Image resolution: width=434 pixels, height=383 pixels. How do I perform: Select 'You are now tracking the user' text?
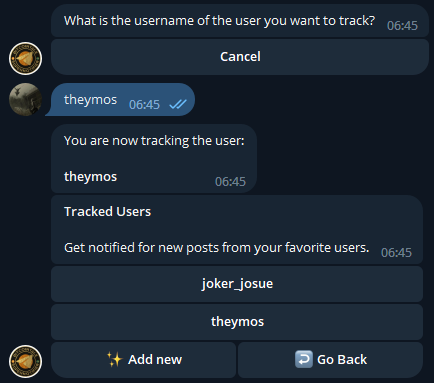(x=154, y=141)
